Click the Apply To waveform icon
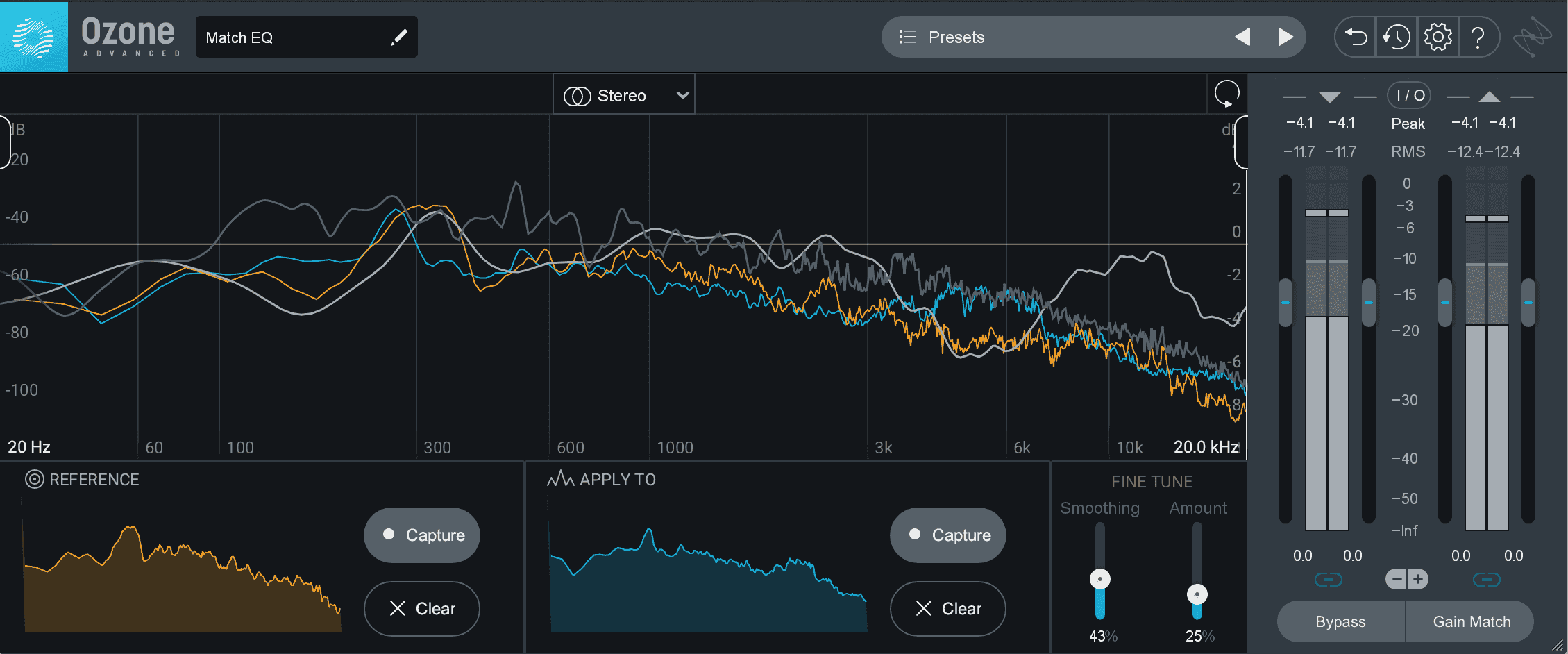This screenshot has width=1568, height=654. [x=560, y=479]
